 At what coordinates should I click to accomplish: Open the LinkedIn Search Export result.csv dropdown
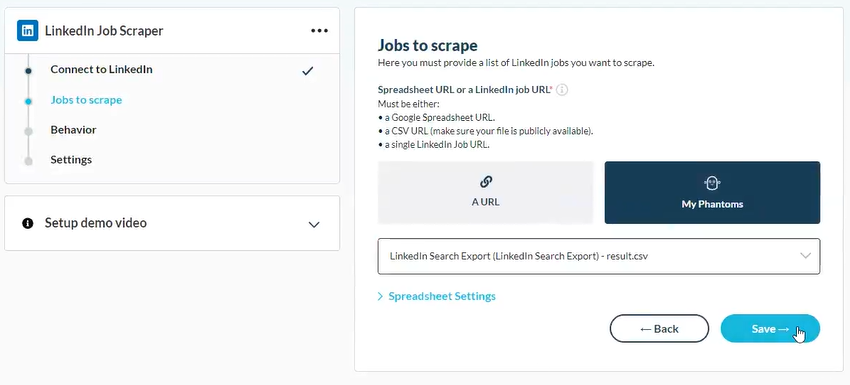click(x=599, y=256)
